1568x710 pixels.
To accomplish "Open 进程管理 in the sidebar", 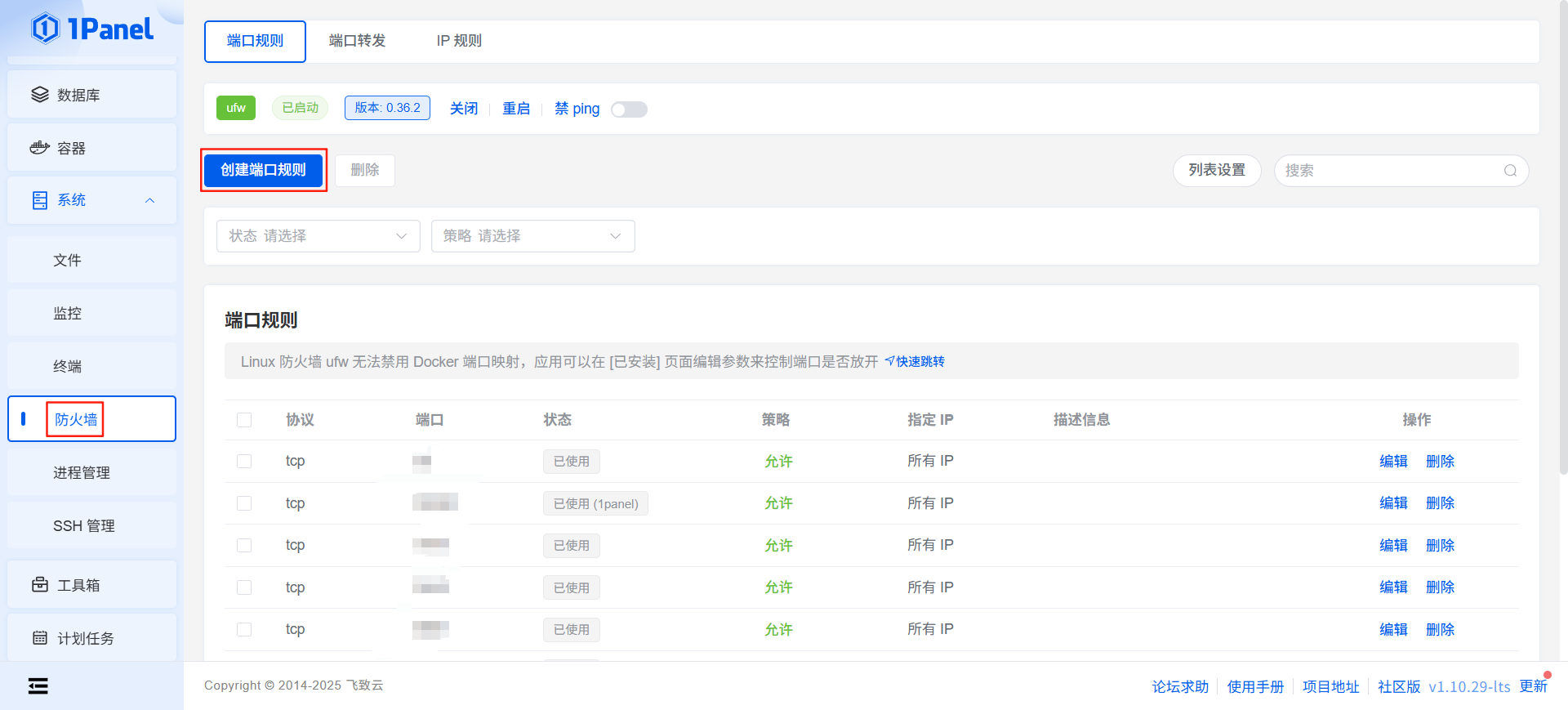I will point(91,472).
